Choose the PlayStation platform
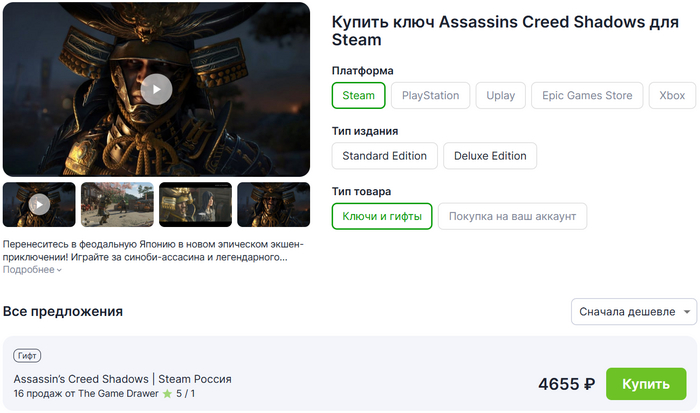The width and height of the screenshot is (700, 413). click(x=430, y=96)
